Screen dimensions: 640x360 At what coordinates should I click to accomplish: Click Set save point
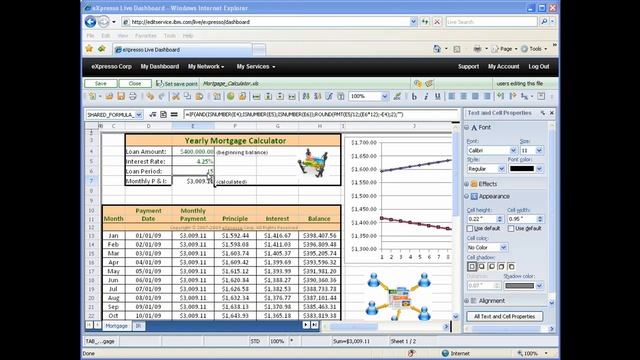177,84
